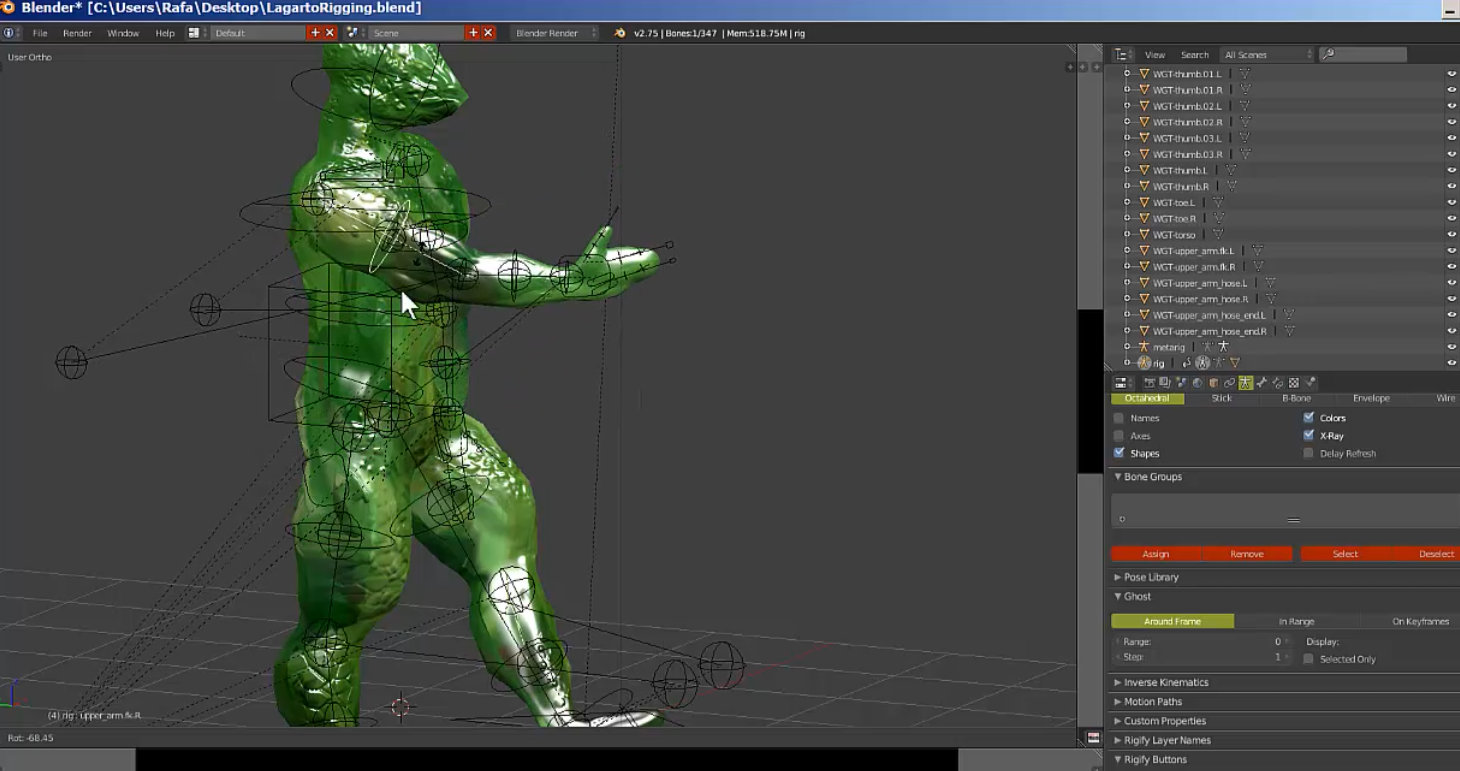
Task: Open the World properties tab icon
Action: [1197, 383]
